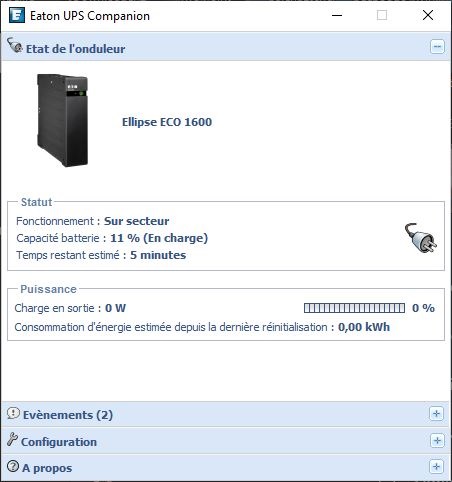Minimize the Eaton UPS Companion window
This screenshot has height=482, width=452.
[337, 15]
